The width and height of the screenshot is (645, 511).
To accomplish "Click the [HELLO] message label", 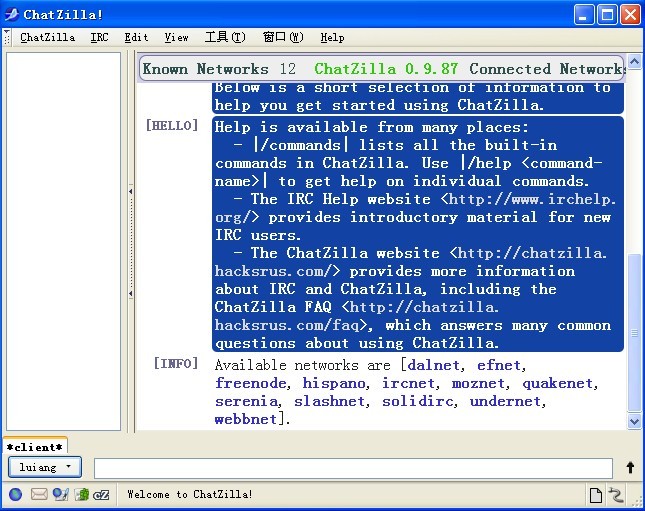I will coord(172,125).
